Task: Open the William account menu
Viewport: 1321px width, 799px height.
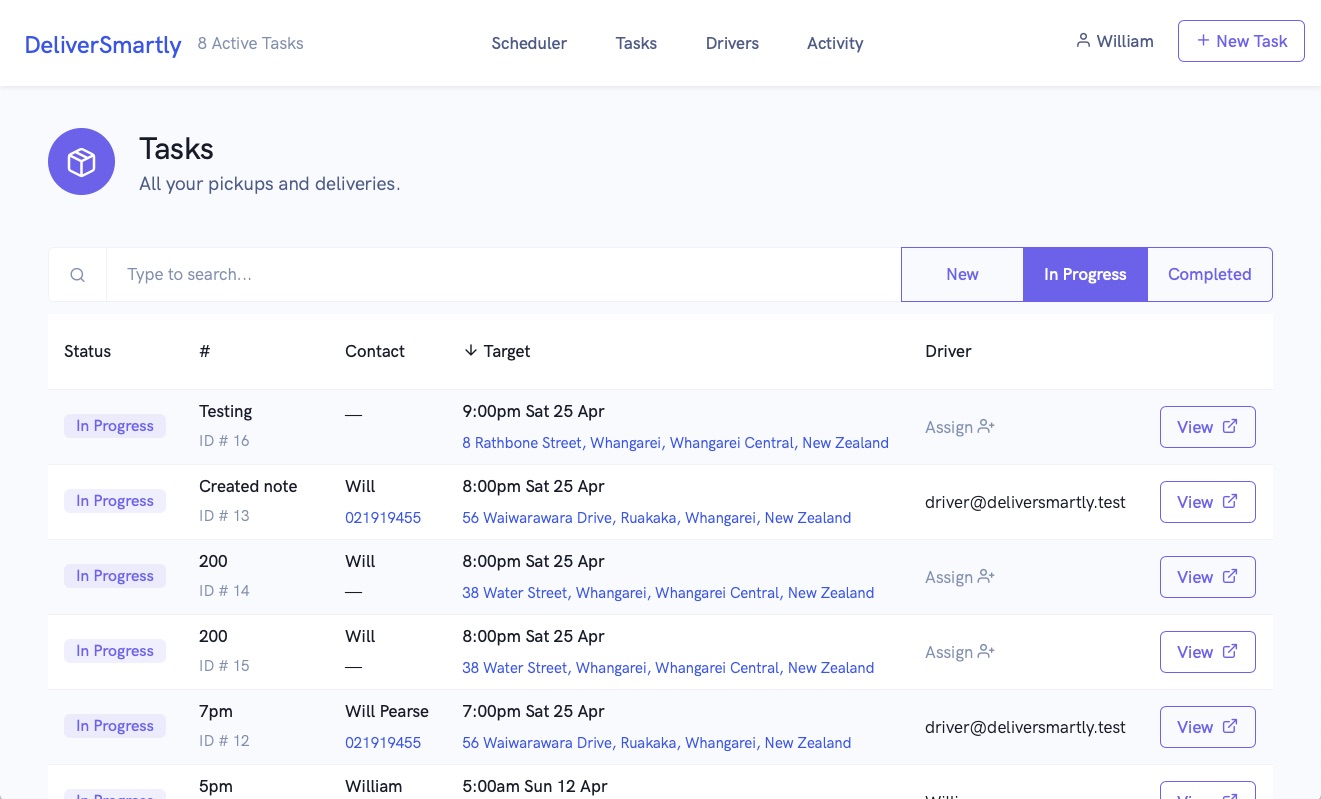Action: [x=1114, y=41]
